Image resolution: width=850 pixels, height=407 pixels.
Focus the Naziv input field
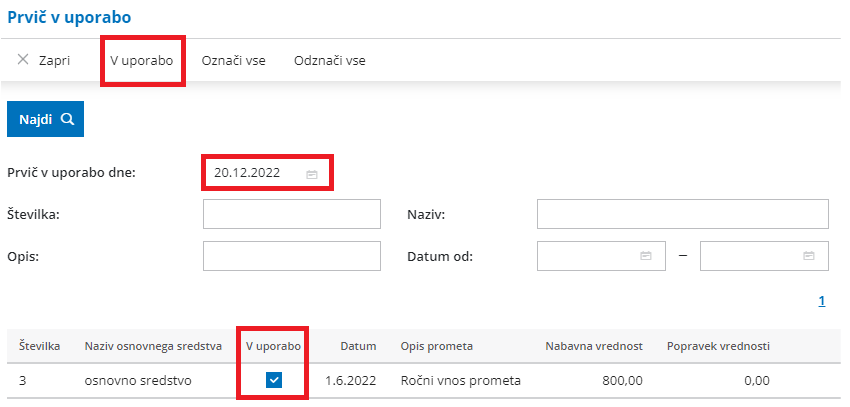coord(682,214)
